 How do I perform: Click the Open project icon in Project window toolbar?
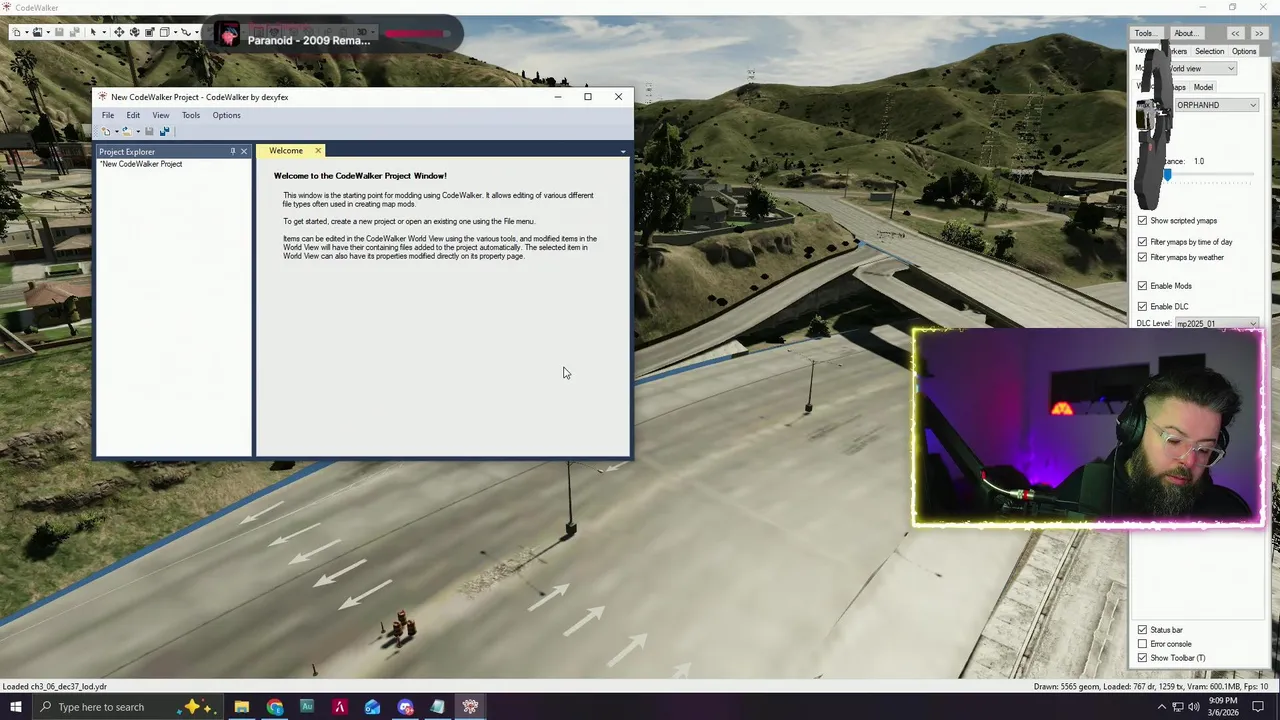pyautogui.click(x=127, y=131)
